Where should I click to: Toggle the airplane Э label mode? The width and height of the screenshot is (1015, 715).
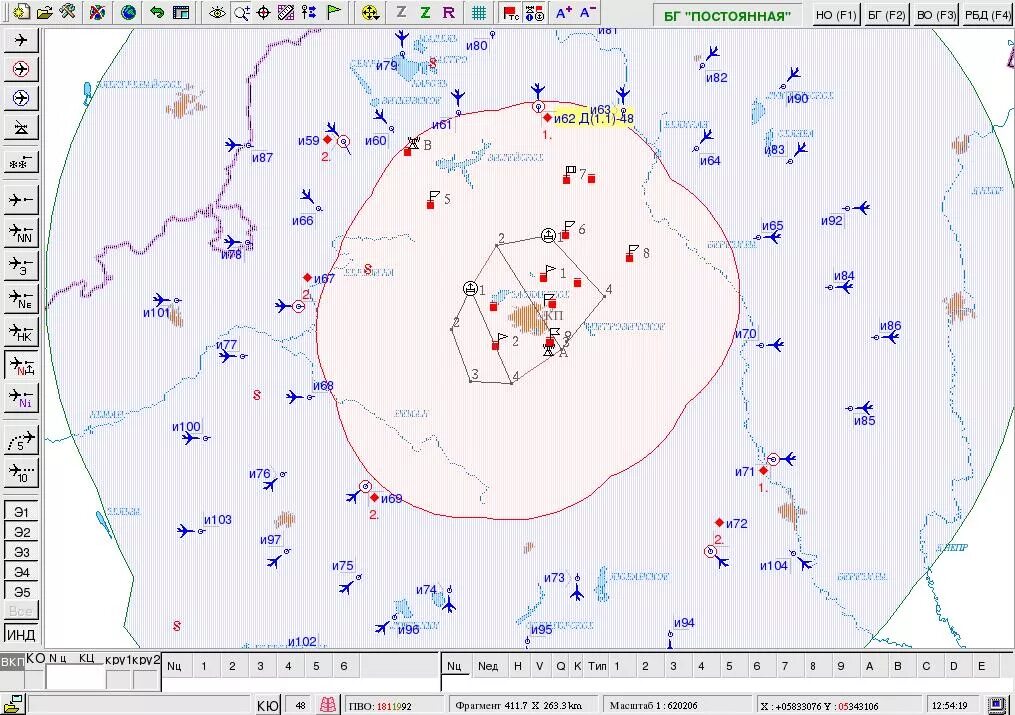click(21, 266)
